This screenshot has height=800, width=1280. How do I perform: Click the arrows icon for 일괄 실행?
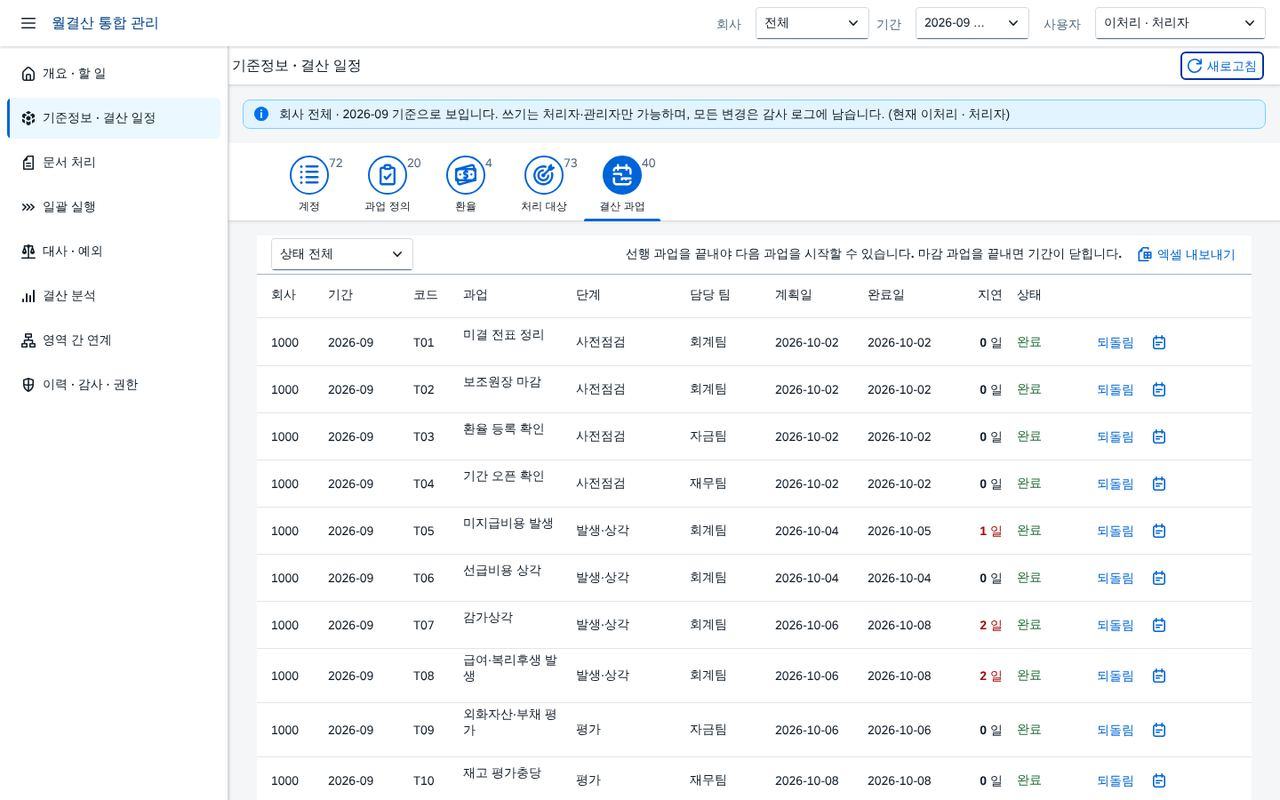[x=28, y=207]
